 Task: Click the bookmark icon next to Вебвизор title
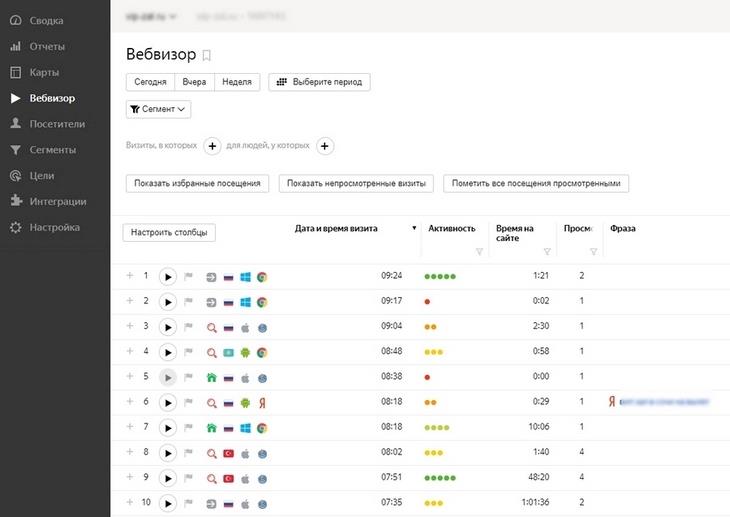(x=207, y=56)
